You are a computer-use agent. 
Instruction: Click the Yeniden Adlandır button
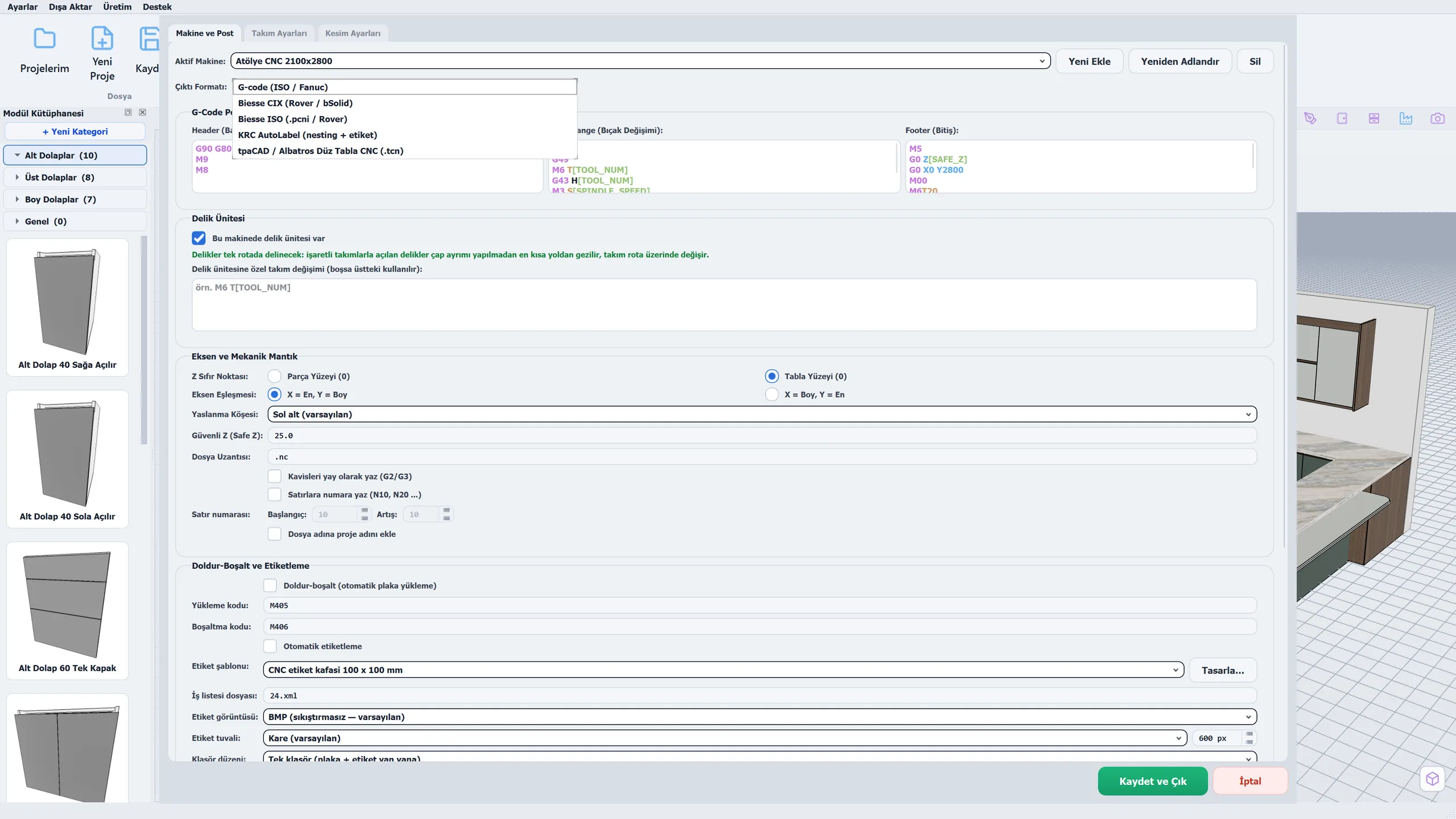1180,61
